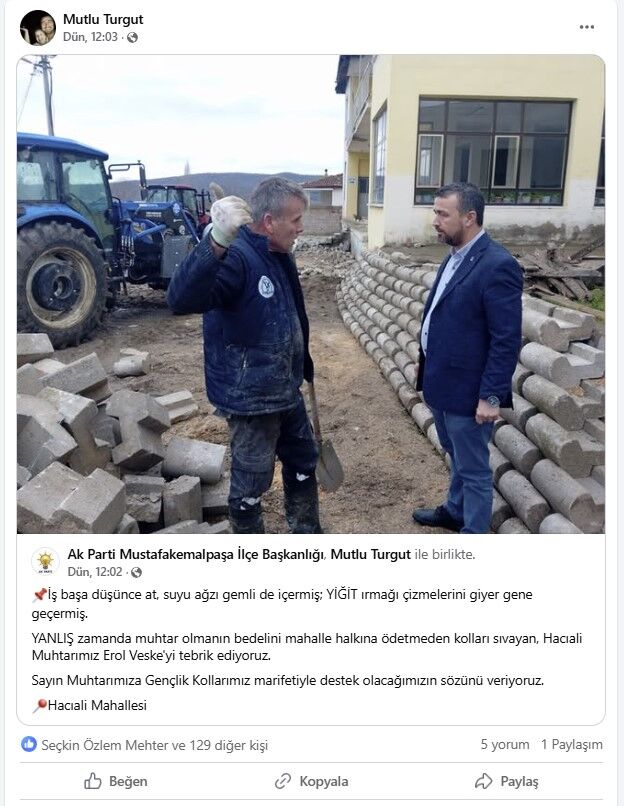Open Mutlu Turgut author name link
Image resolution: width=624 pixels, height=806 pixels.
click(x=103, y=20)
